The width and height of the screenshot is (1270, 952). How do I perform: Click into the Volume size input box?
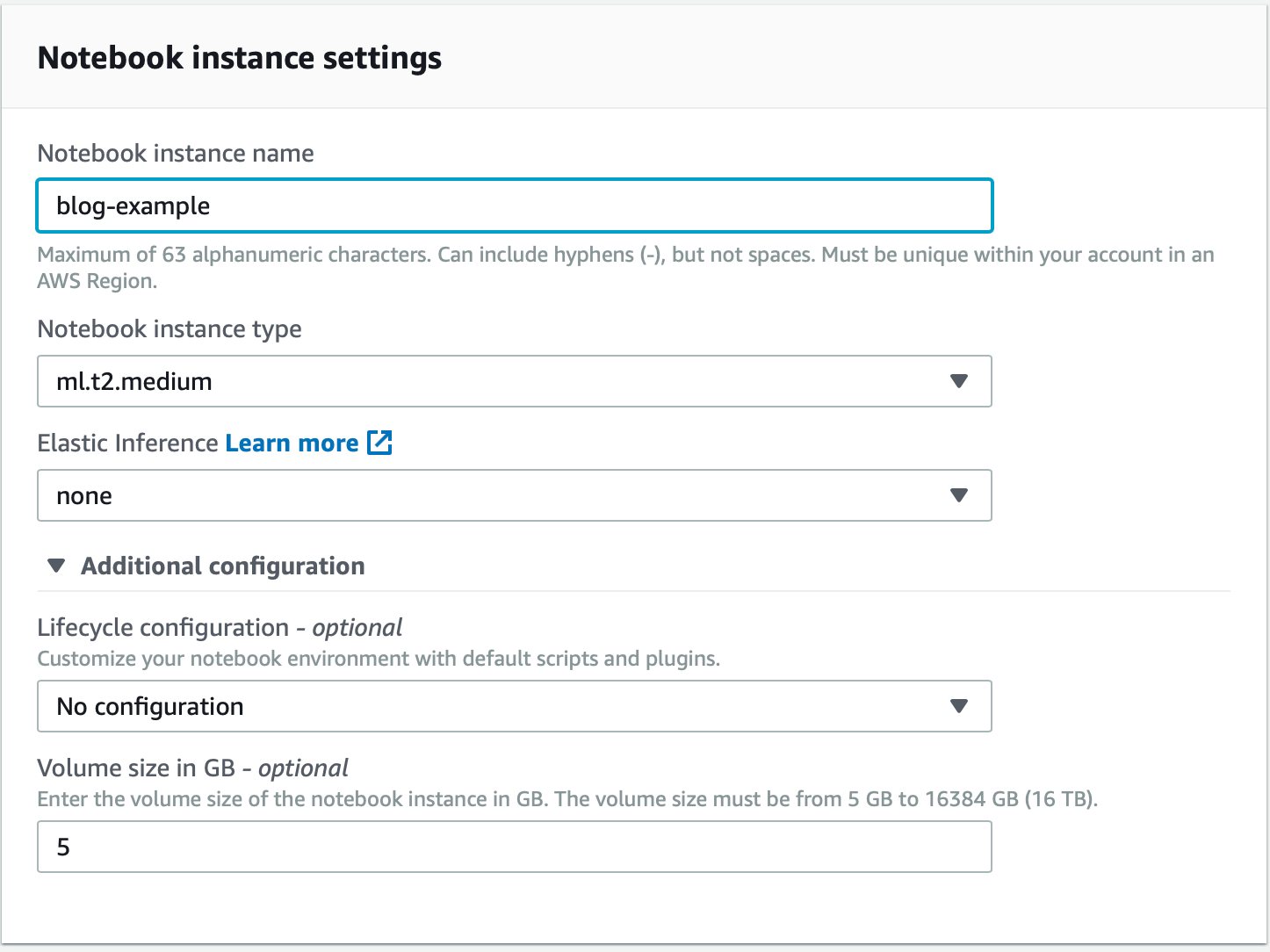pyautogui.click(x=514, y=847)
